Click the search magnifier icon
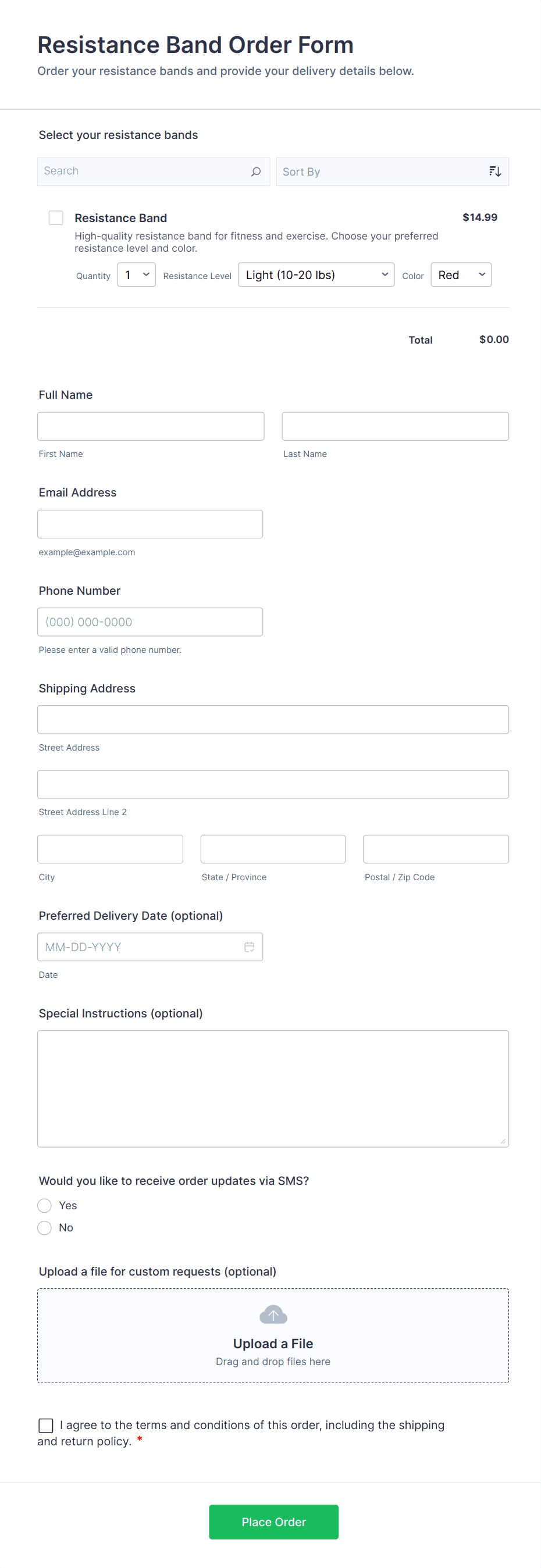 pyautogui.click(x=256, y=172)
